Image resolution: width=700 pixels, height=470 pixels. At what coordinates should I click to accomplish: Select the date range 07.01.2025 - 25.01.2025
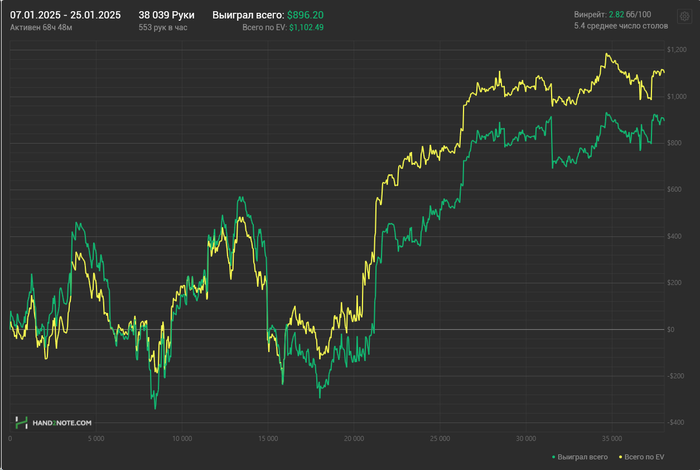65,16
